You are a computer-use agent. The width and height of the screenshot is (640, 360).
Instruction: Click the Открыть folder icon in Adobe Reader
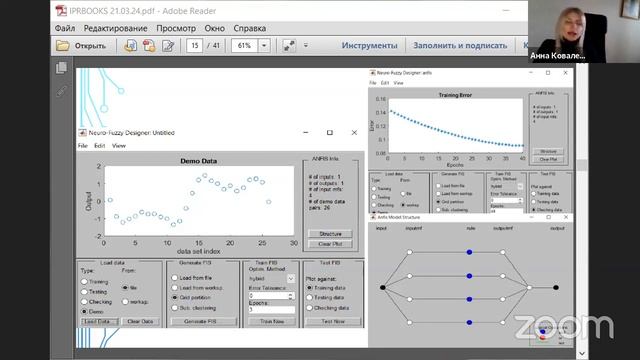(62, 45)
